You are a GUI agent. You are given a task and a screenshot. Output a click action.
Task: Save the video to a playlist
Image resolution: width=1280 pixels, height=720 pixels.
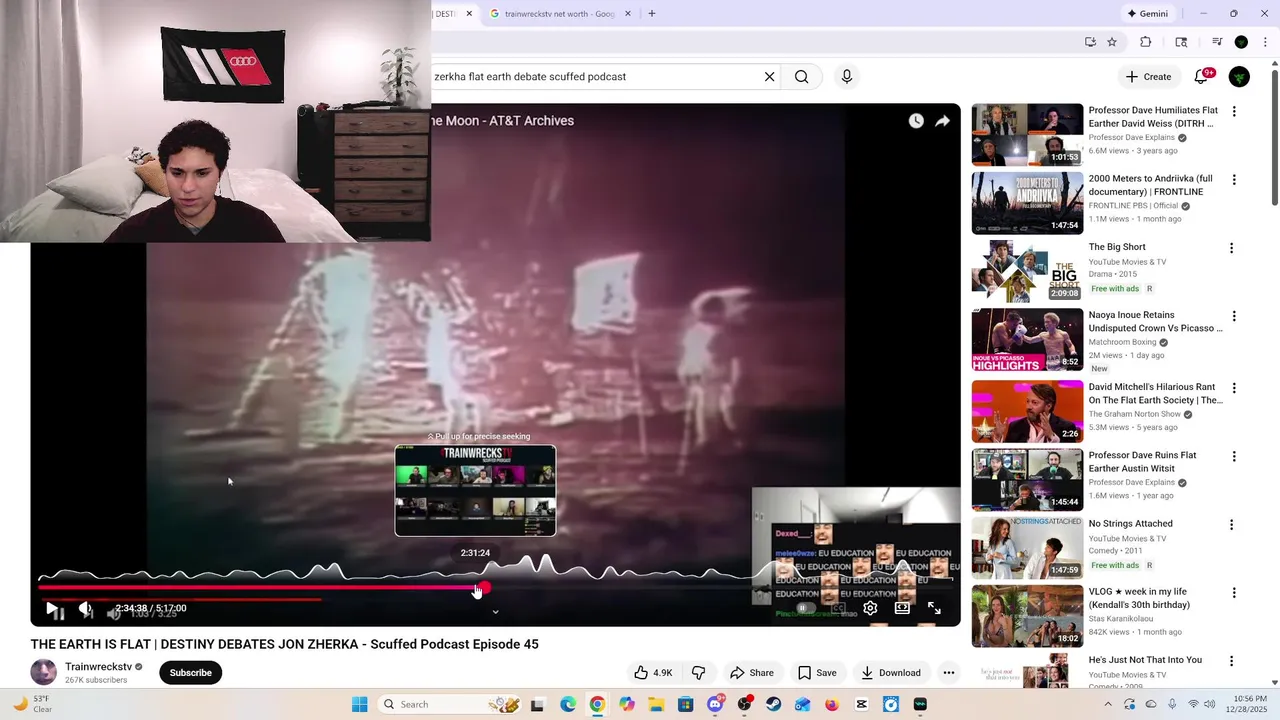point(817,673)
